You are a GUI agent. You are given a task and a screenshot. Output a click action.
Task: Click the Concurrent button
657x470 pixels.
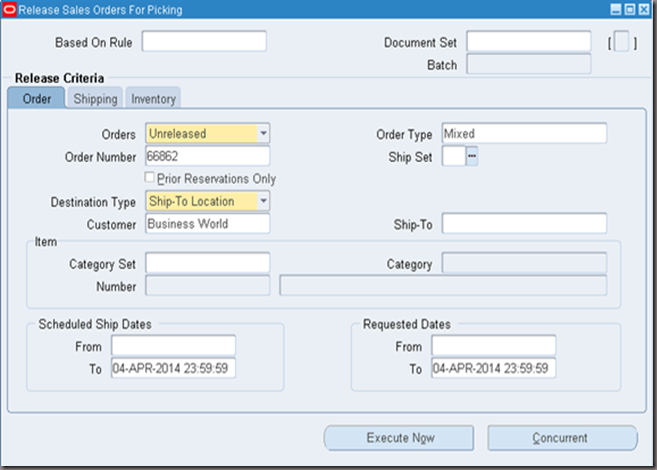562,438
